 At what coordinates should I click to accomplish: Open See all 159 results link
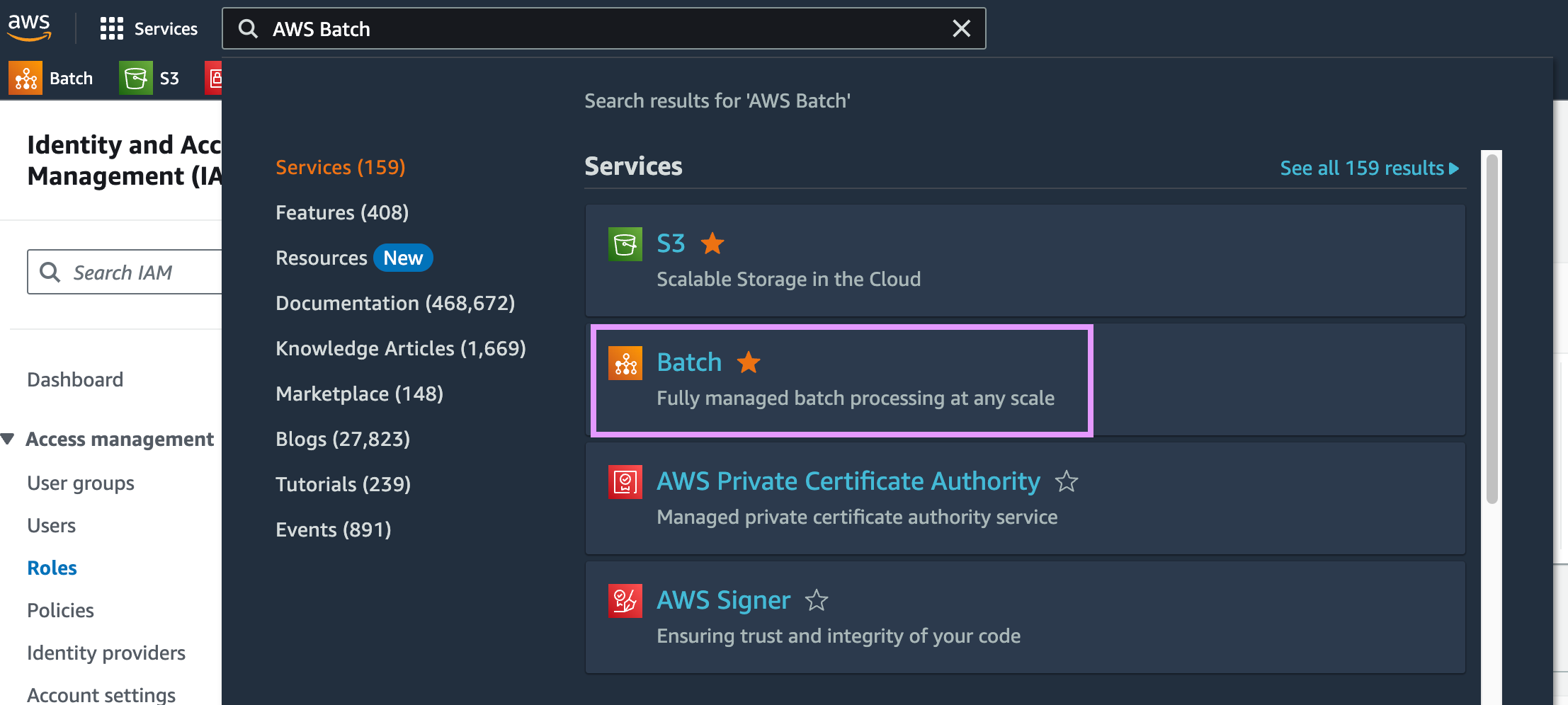click(1368, 168)
